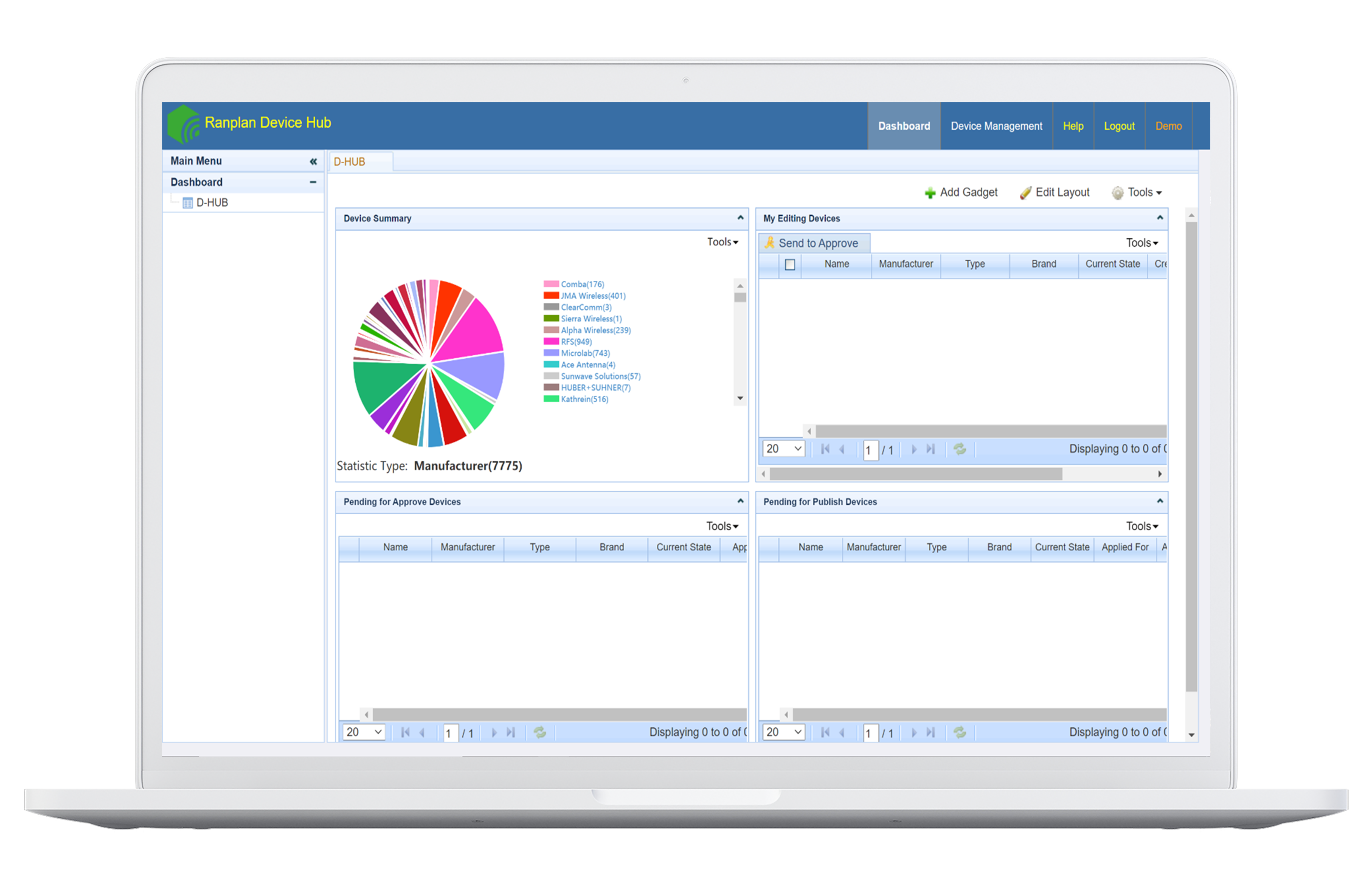The width and height of the screenshot is (1372, 886).
Task: Click the main dashboard vertical scrollbar
Action: [x=1191, y=457]
